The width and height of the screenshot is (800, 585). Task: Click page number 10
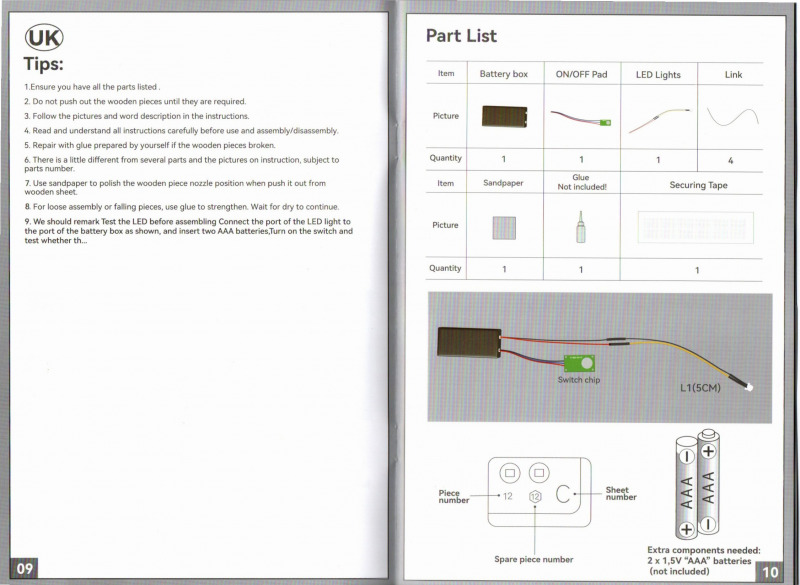(770, 572)
